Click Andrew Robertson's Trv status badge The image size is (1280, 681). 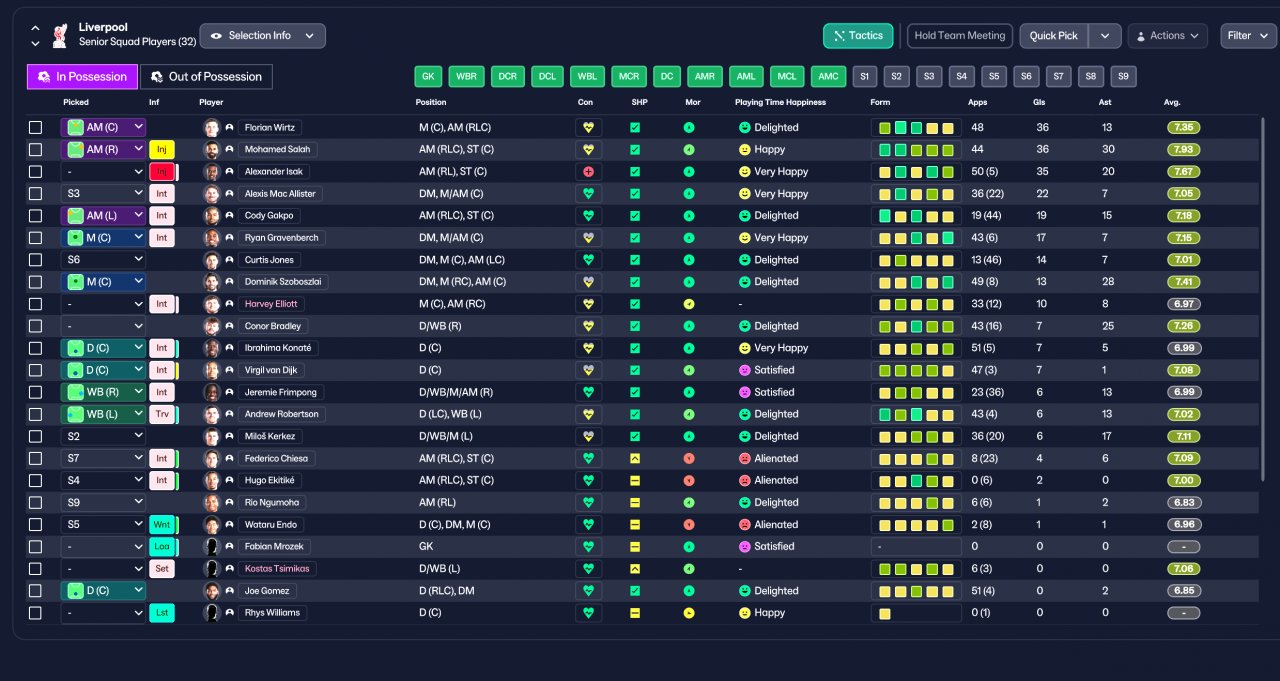(x=162, y=414)
